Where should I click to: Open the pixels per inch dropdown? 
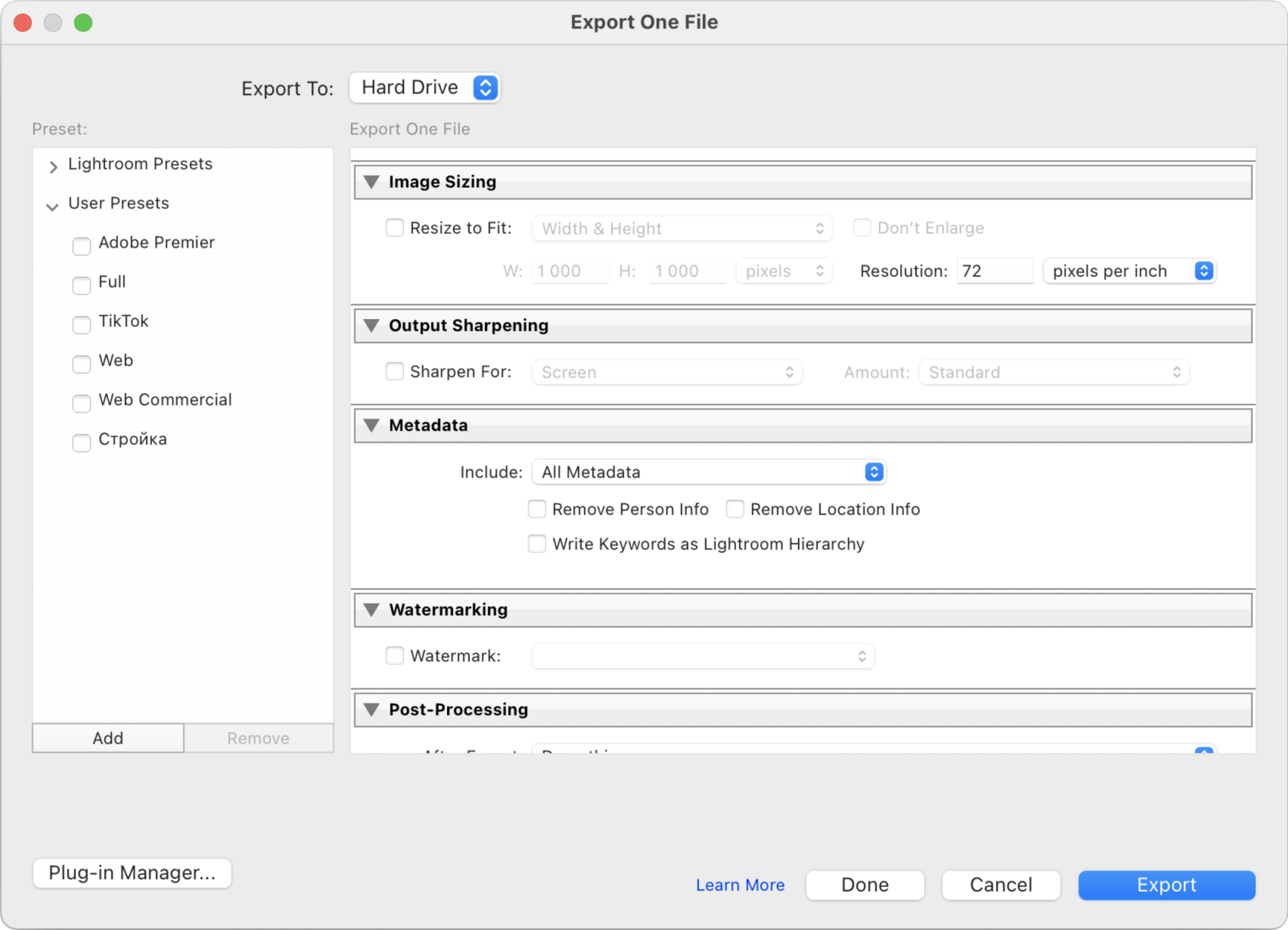[1129, 271]
